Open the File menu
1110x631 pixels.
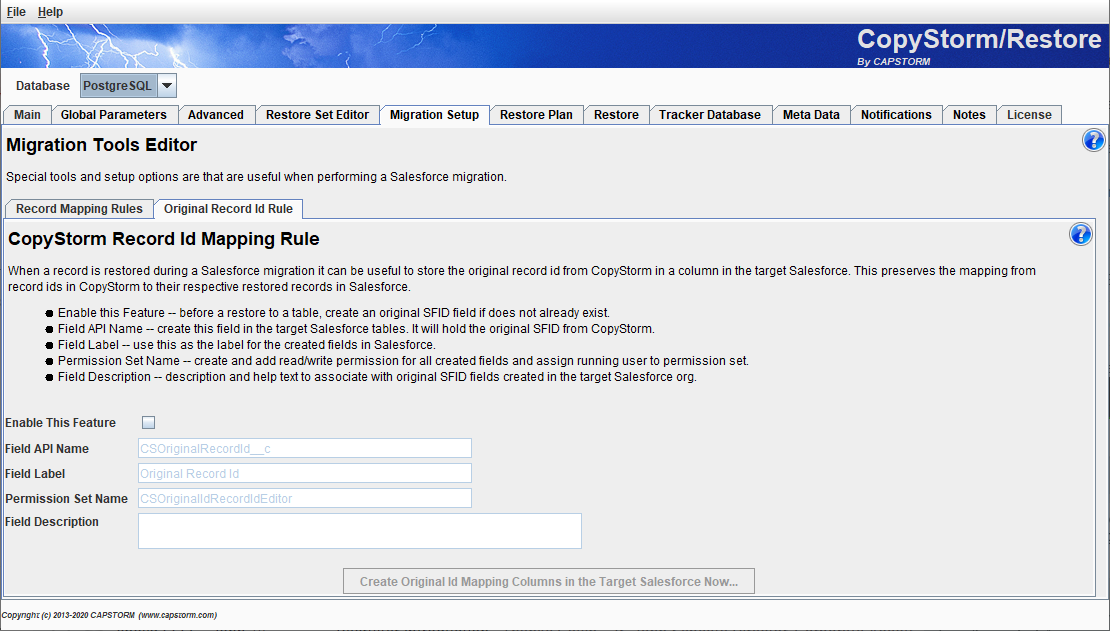(16, 12)
